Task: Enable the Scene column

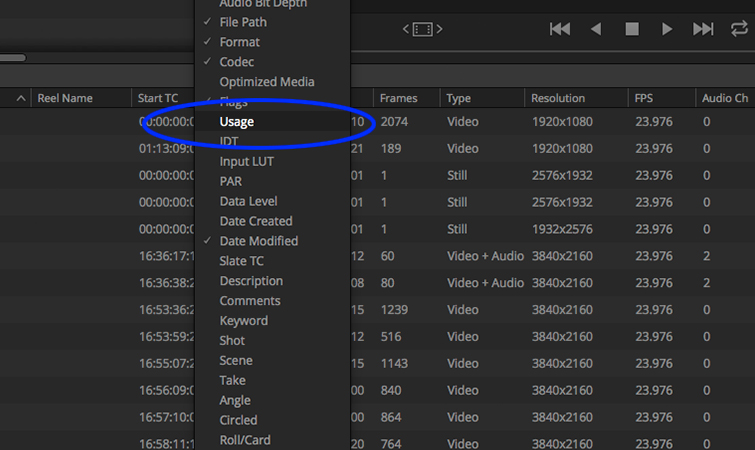Action: pyautogui.click(x=272, y=360)
